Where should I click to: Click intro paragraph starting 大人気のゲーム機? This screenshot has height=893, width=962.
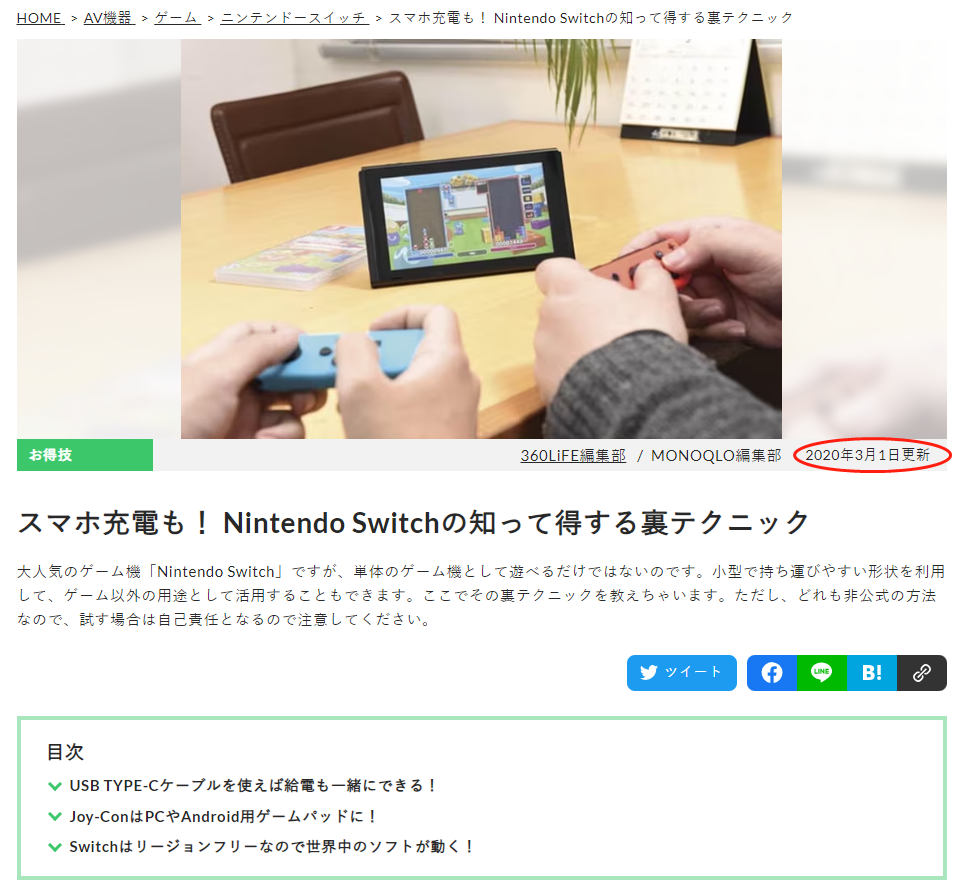(x=482, y=596)
